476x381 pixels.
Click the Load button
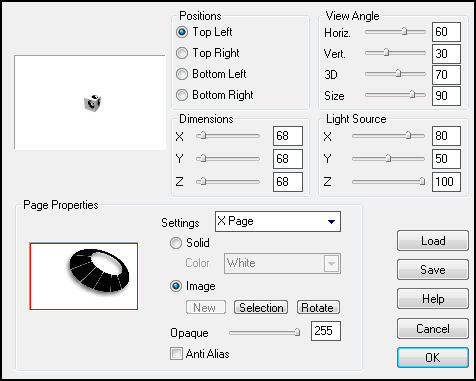(433, 241)
